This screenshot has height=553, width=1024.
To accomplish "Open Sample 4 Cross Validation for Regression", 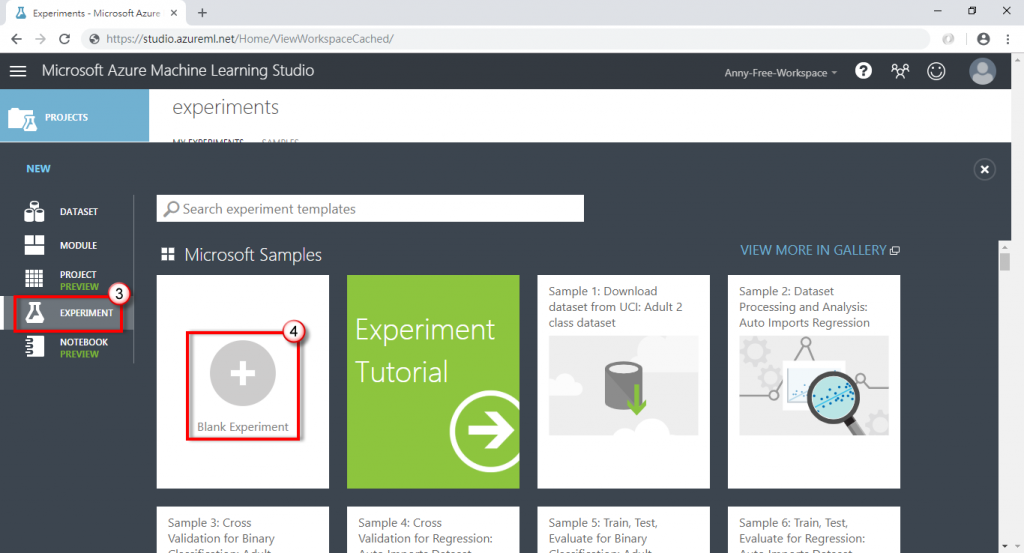I will coord(433,529).
